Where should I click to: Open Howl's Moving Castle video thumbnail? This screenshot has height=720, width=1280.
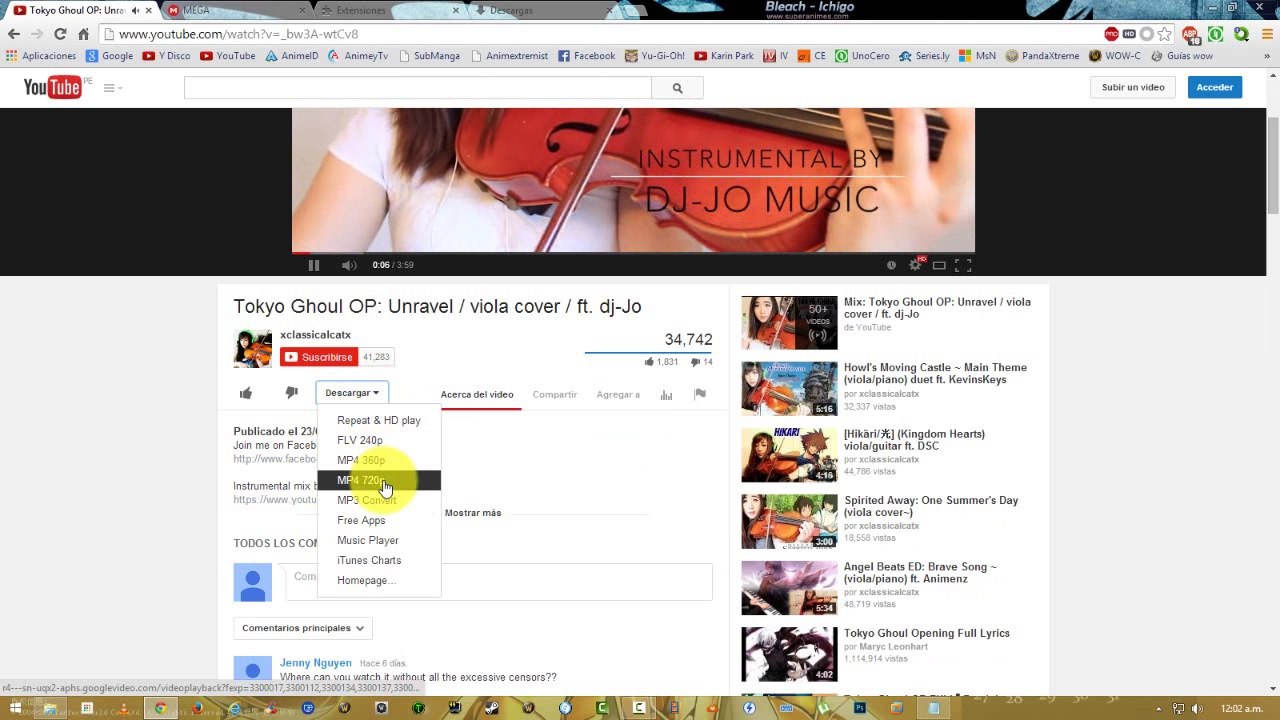pos(789,388)
